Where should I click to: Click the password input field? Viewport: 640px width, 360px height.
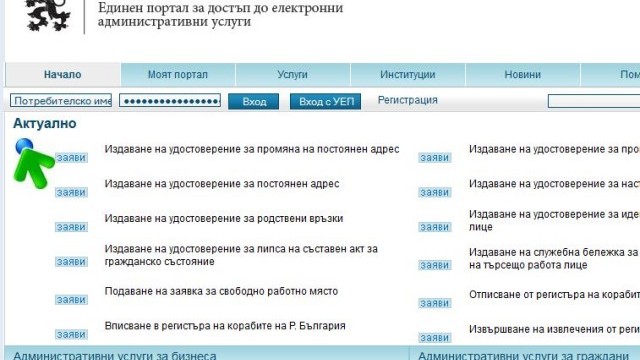(x=170, y=100)
